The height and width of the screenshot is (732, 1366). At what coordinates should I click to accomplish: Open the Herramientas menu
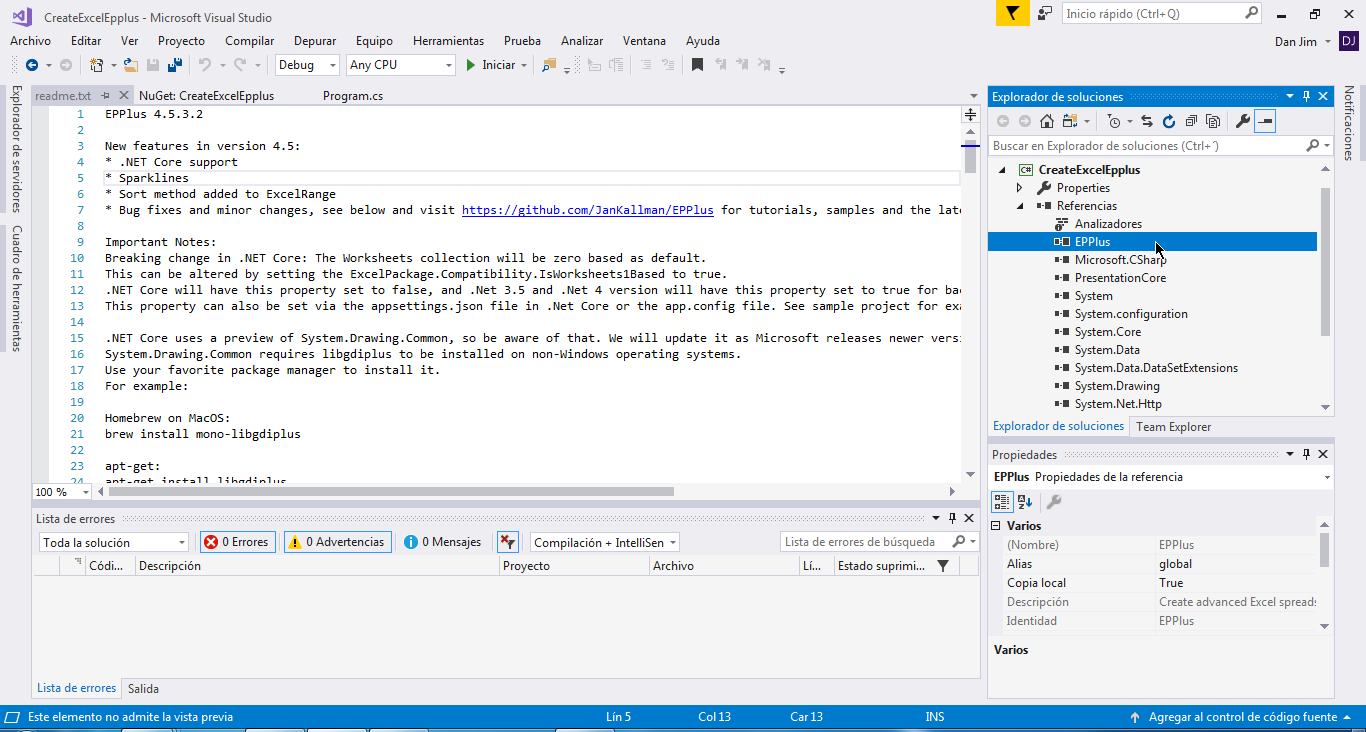tap(448, 41)
